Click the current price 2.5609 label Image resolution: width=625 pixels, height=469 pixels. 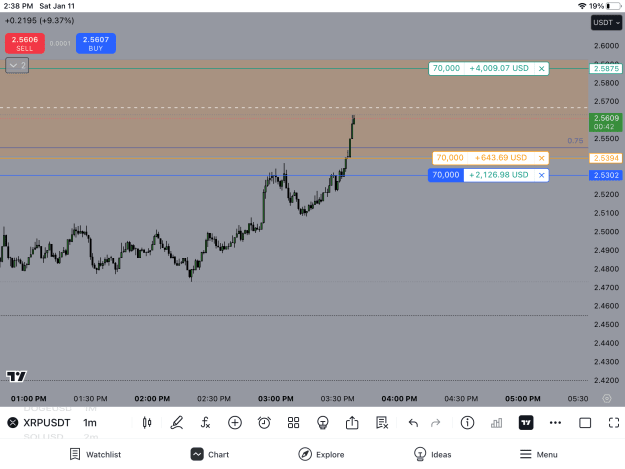coord(606,122)
